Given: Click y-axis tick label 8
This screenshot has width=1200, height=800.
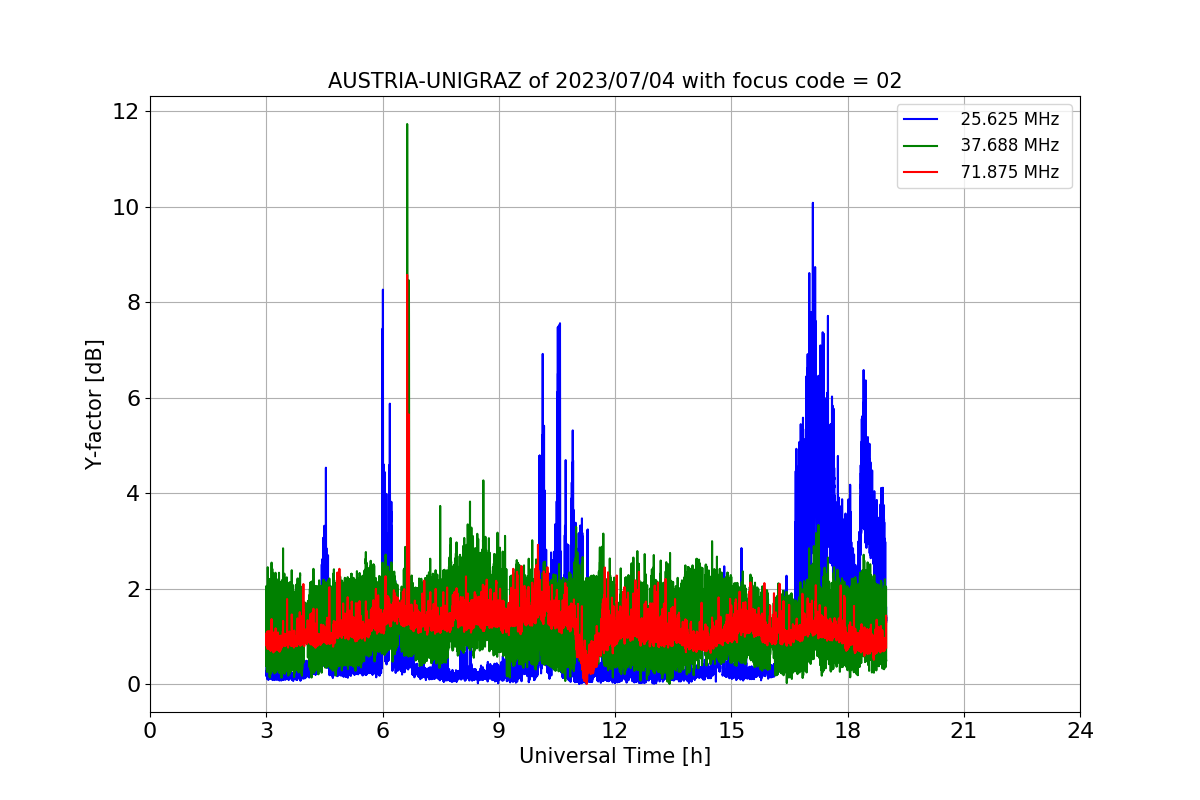Looking at the screenshot, I should coord(131,302).
